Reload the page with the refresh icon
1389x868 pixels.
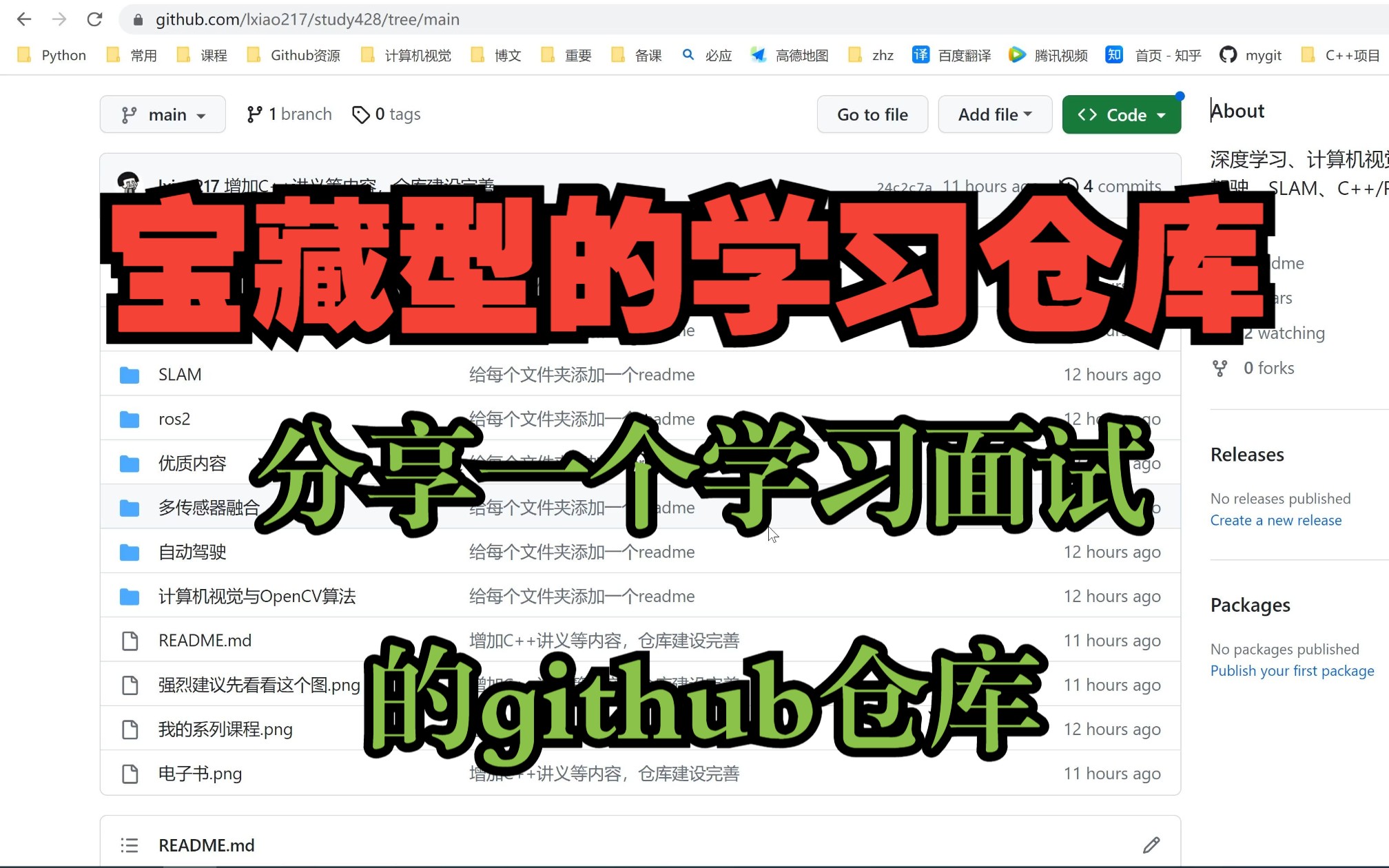pyautogui.click(x=94, y=19)
